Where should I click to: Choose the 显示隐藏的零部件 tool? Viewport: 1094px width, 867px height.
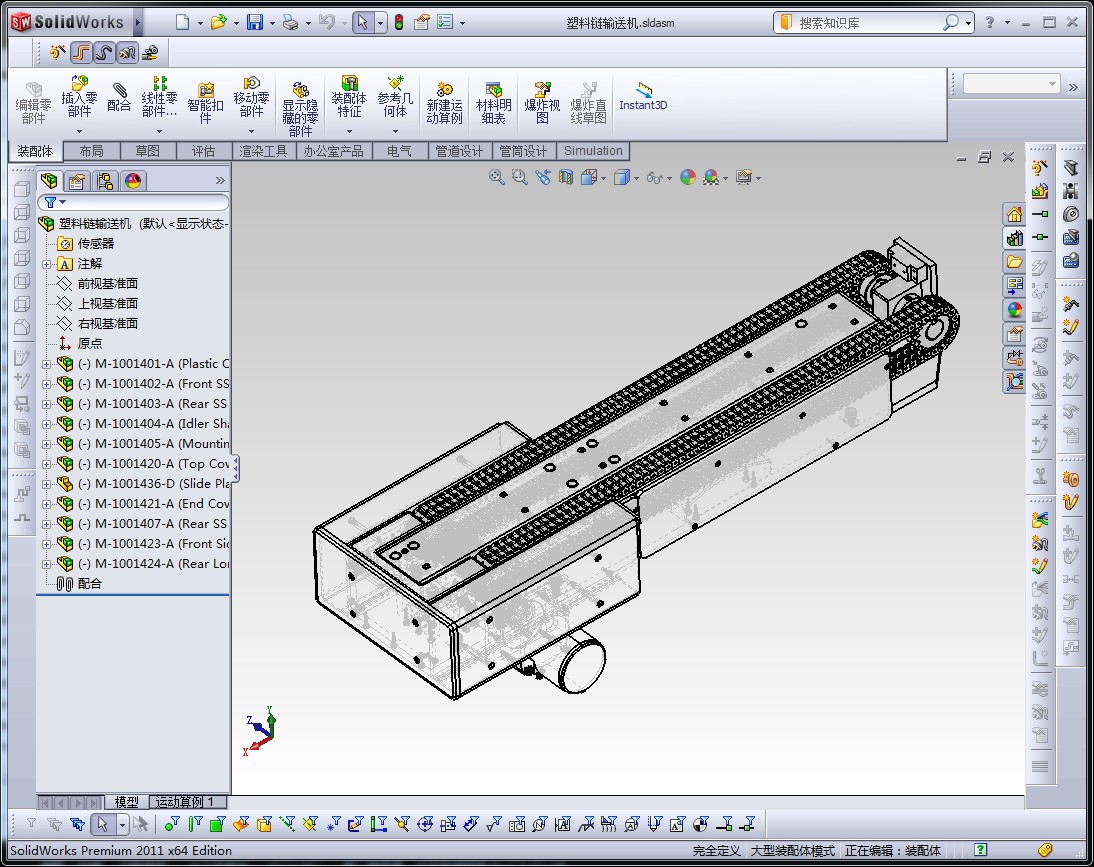(x=301, y=108)
